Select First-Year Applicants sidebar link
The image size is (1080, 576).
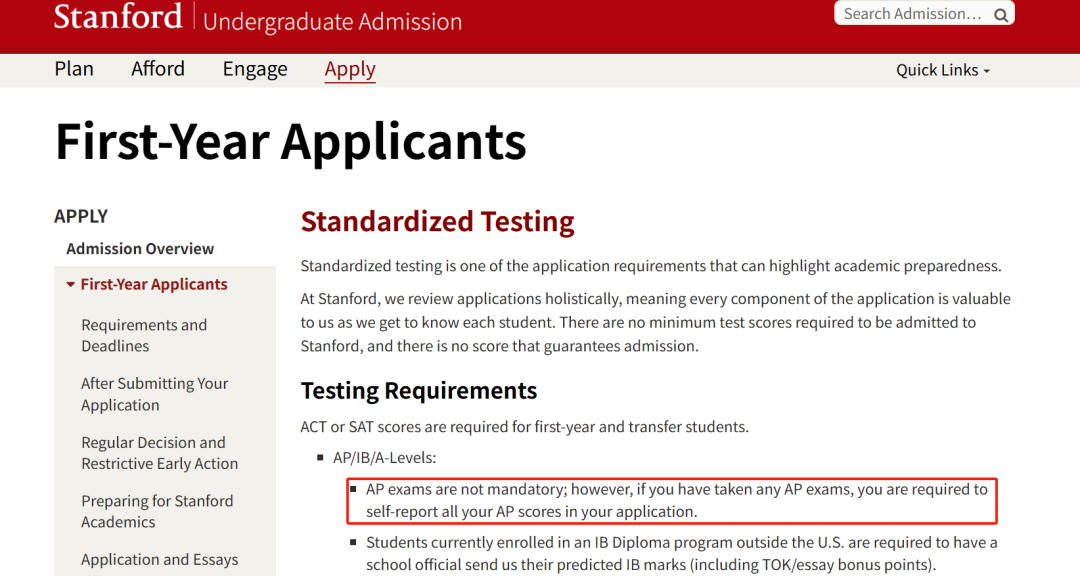point(154,285)
